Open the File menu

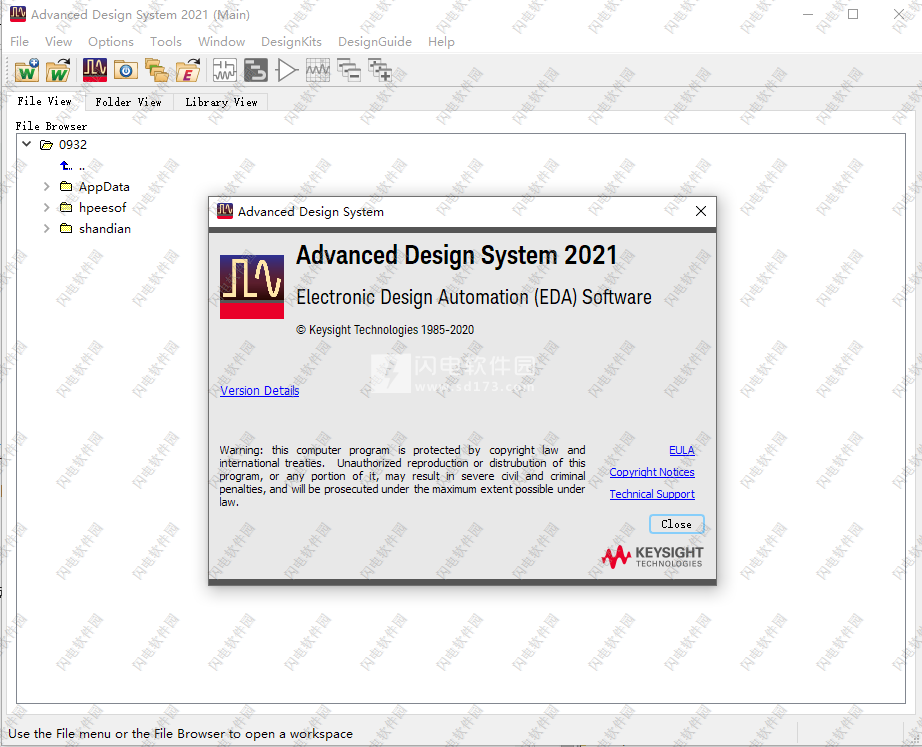19,42
